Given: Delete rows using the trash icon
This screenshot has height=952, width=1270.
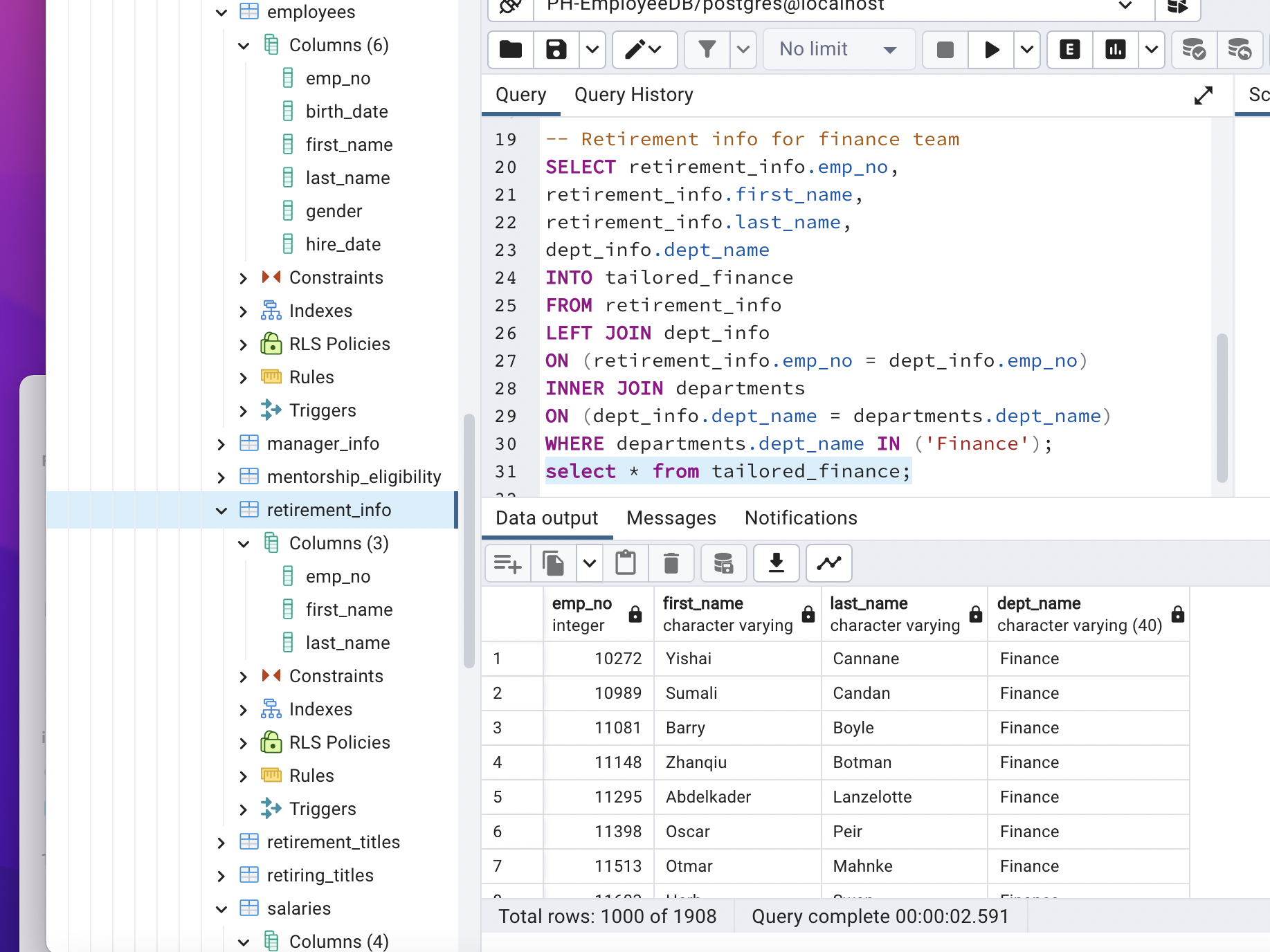Looking at the screenshot, I should click(x=671, y=562).
